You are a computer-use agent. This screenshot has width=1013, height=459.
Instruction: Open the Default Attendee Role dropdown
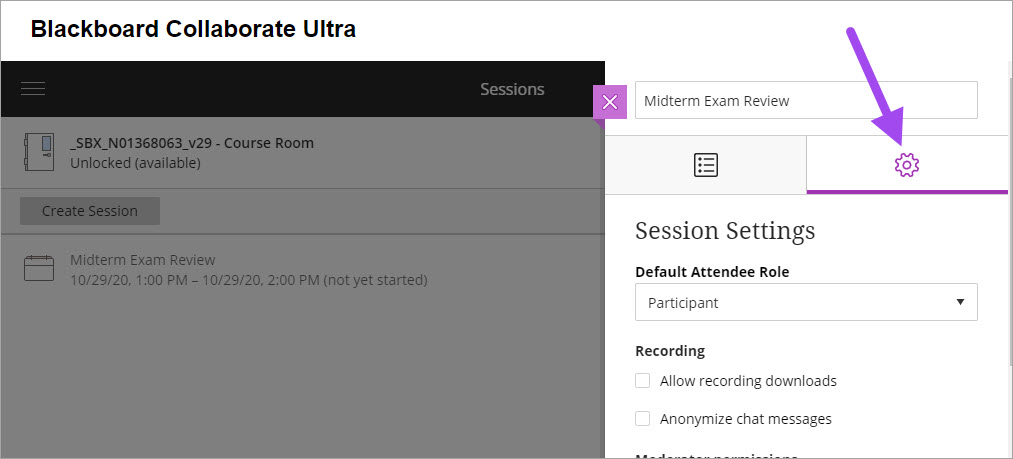[x=806, y=302]
